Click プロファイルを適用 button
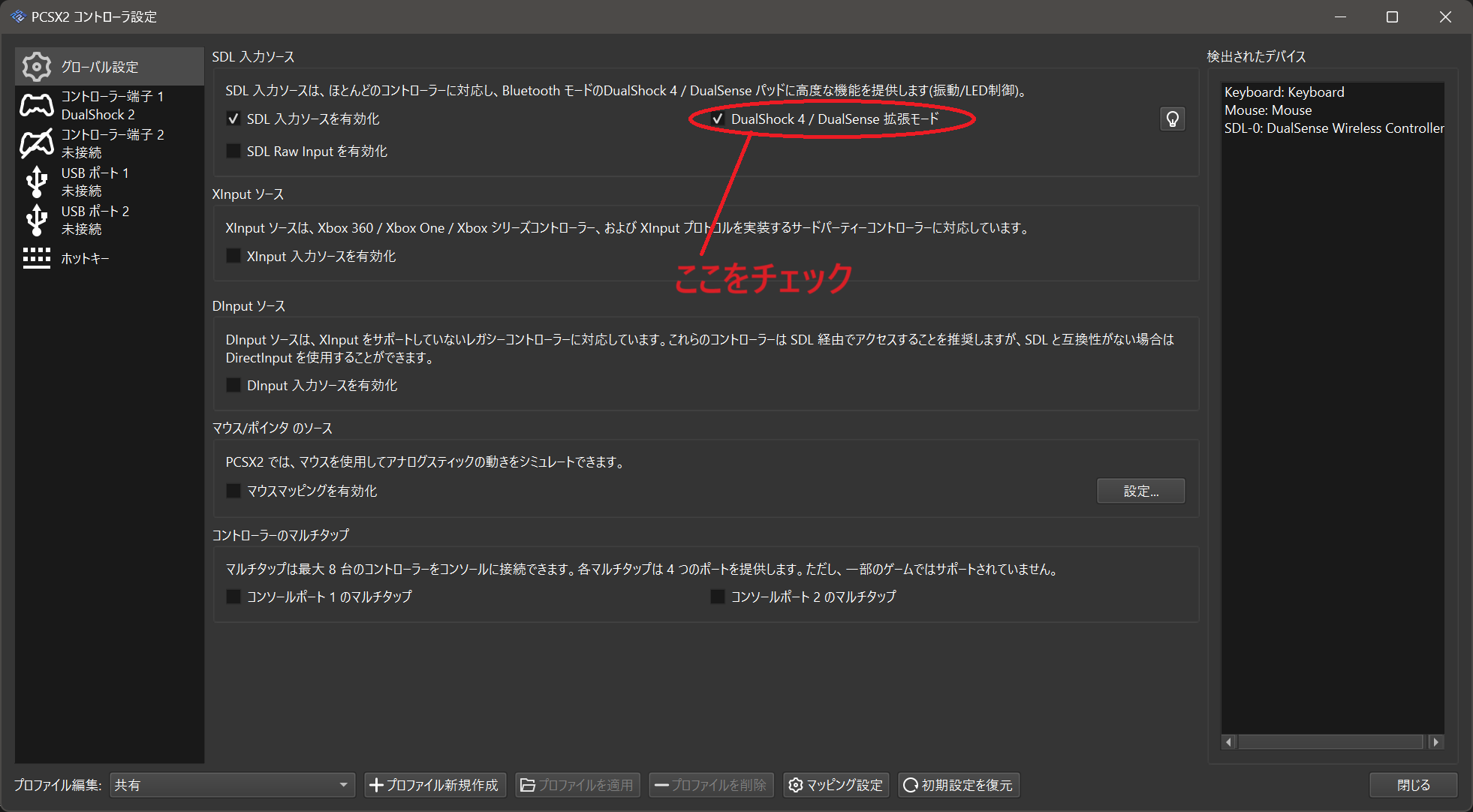Image resolution: width=1473 pixels, height=812 pixels. click(577, 785)
